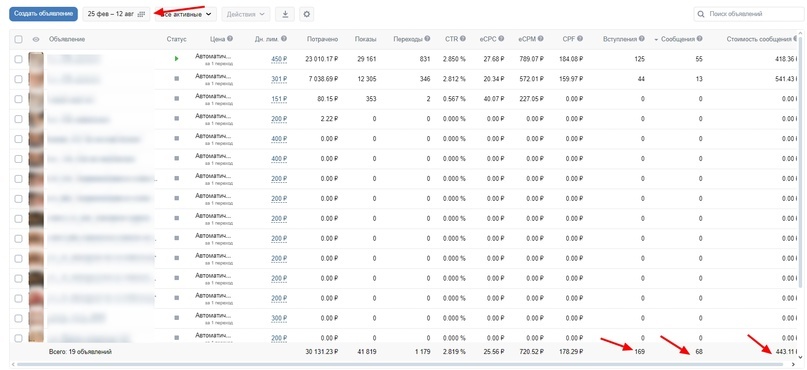Sort by the Потрачено column header
This screenshot has height=370, width=807.
coord(322,39)
